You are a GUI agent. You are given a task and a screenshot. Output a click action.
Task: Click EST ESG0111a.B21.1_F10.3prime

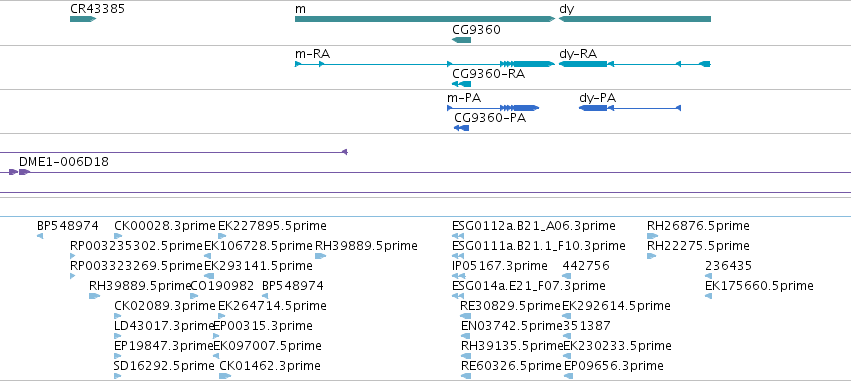[x=539, y=246]
